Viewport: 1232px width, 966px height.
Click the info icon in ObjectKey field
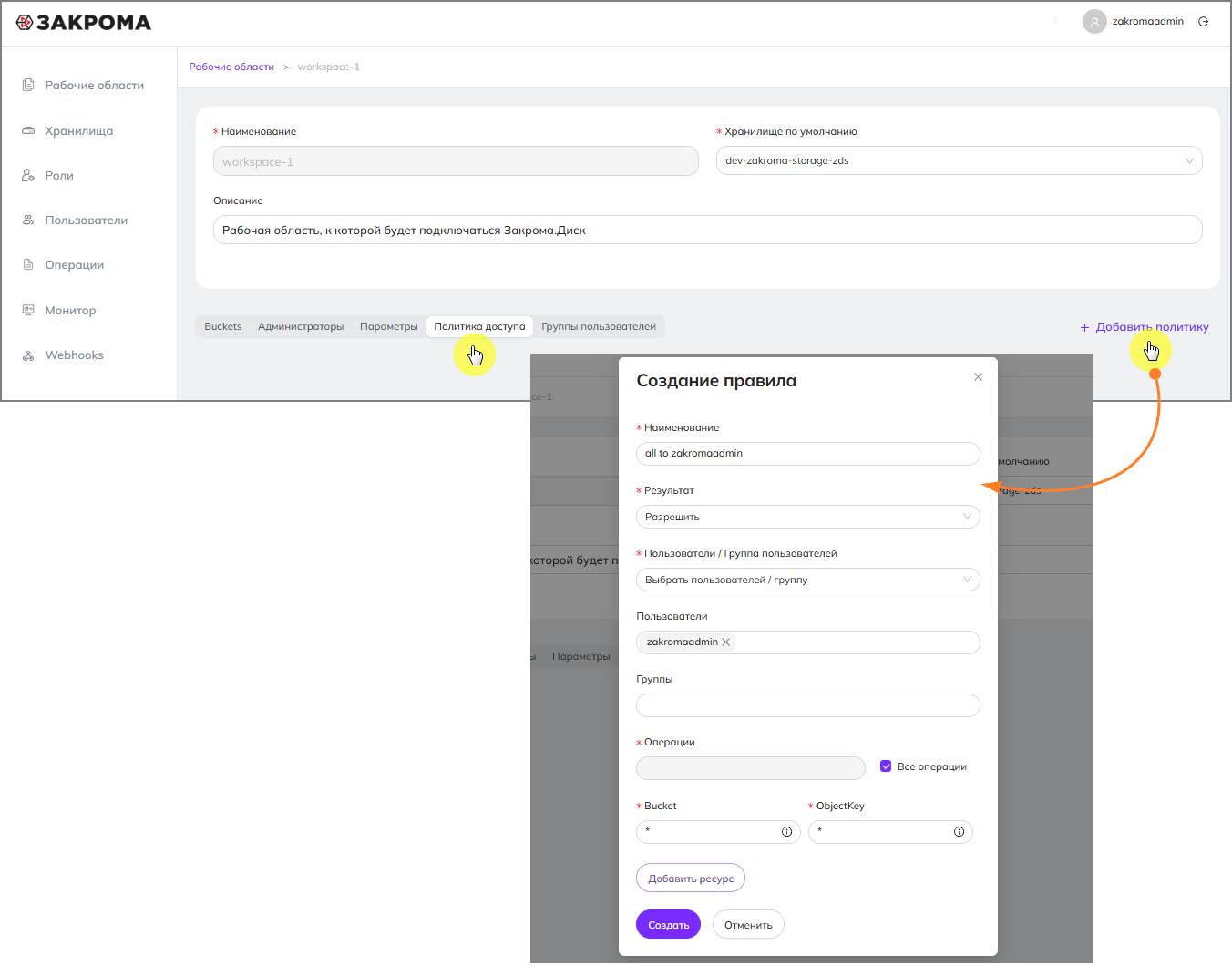pos(959,831)
